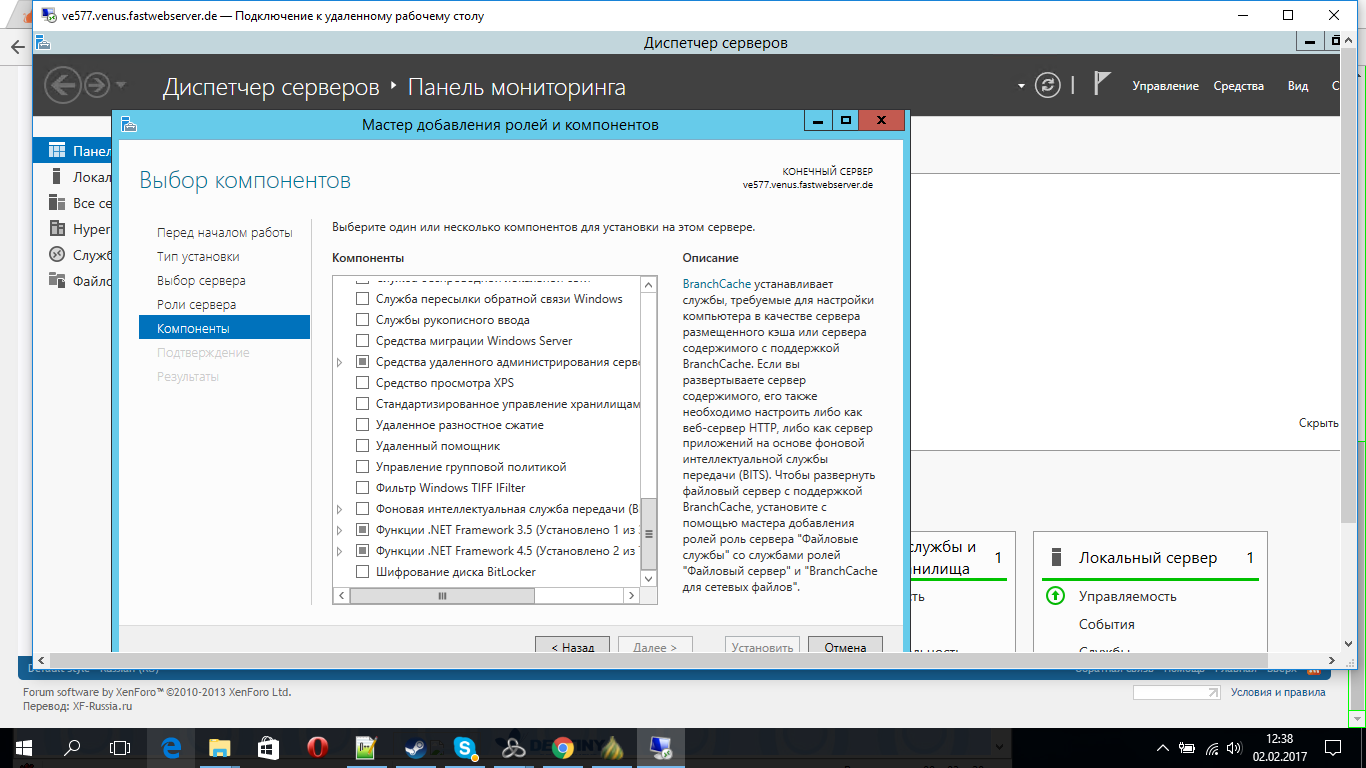
Task: Go to 'Роли сервера' wizard step
Action: coord(196,305)
